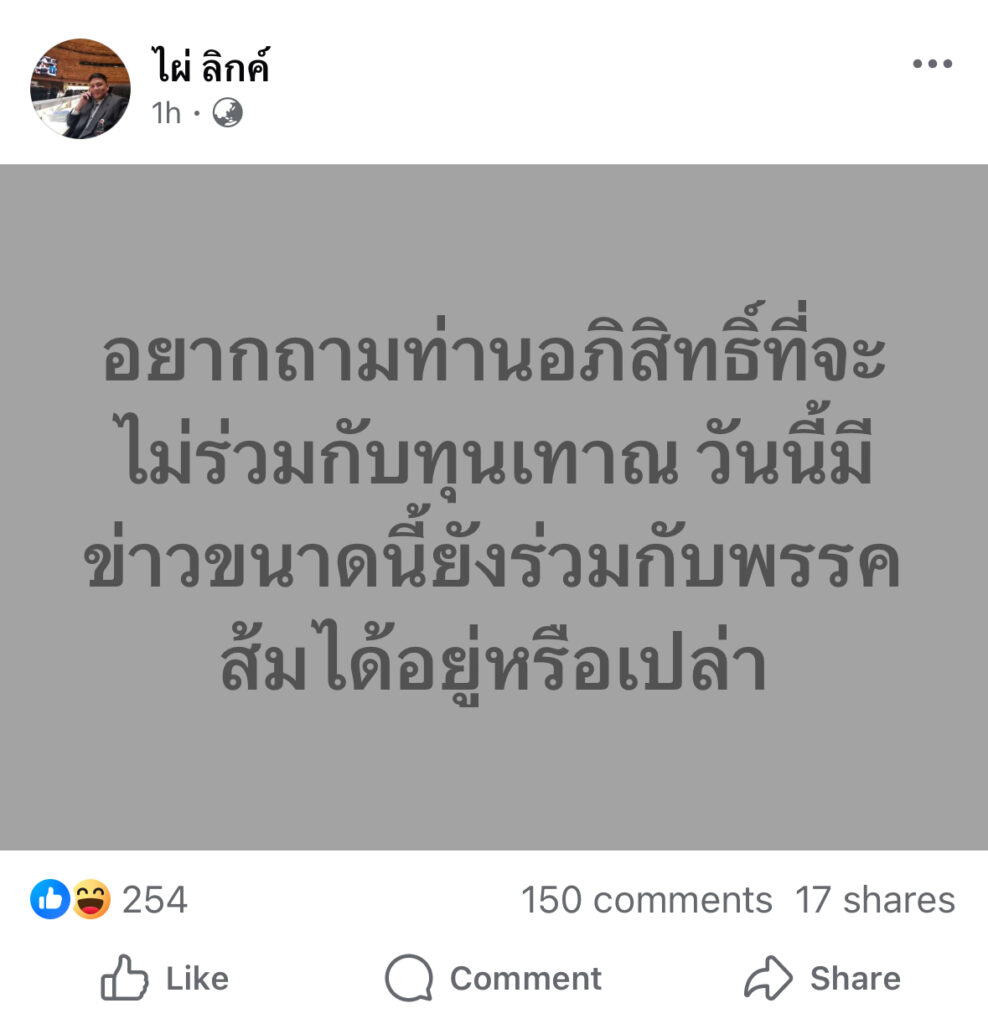Tap the curved arrow Share icon
This screenshot has width=988, height=1024.
tap(769, 978)
